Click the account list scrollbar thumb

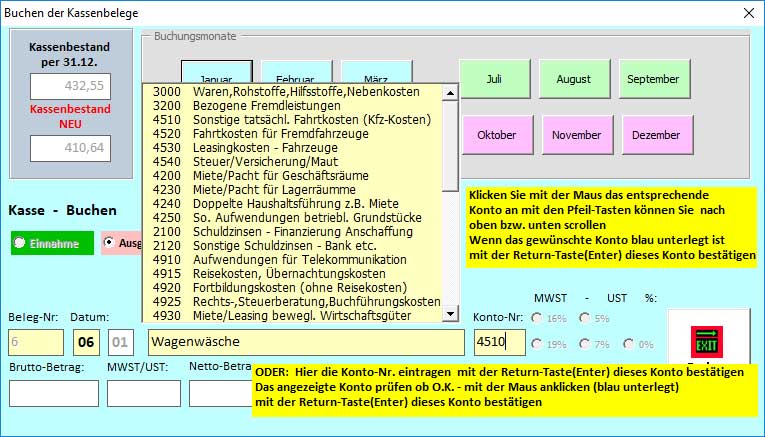click(450, 146)
